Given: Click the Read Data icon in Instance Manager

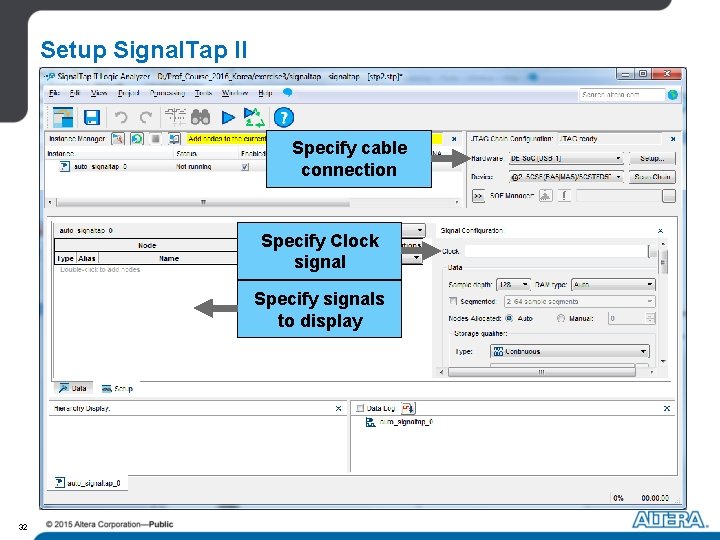Looking at the screenshot, I should tap(174, 138).
